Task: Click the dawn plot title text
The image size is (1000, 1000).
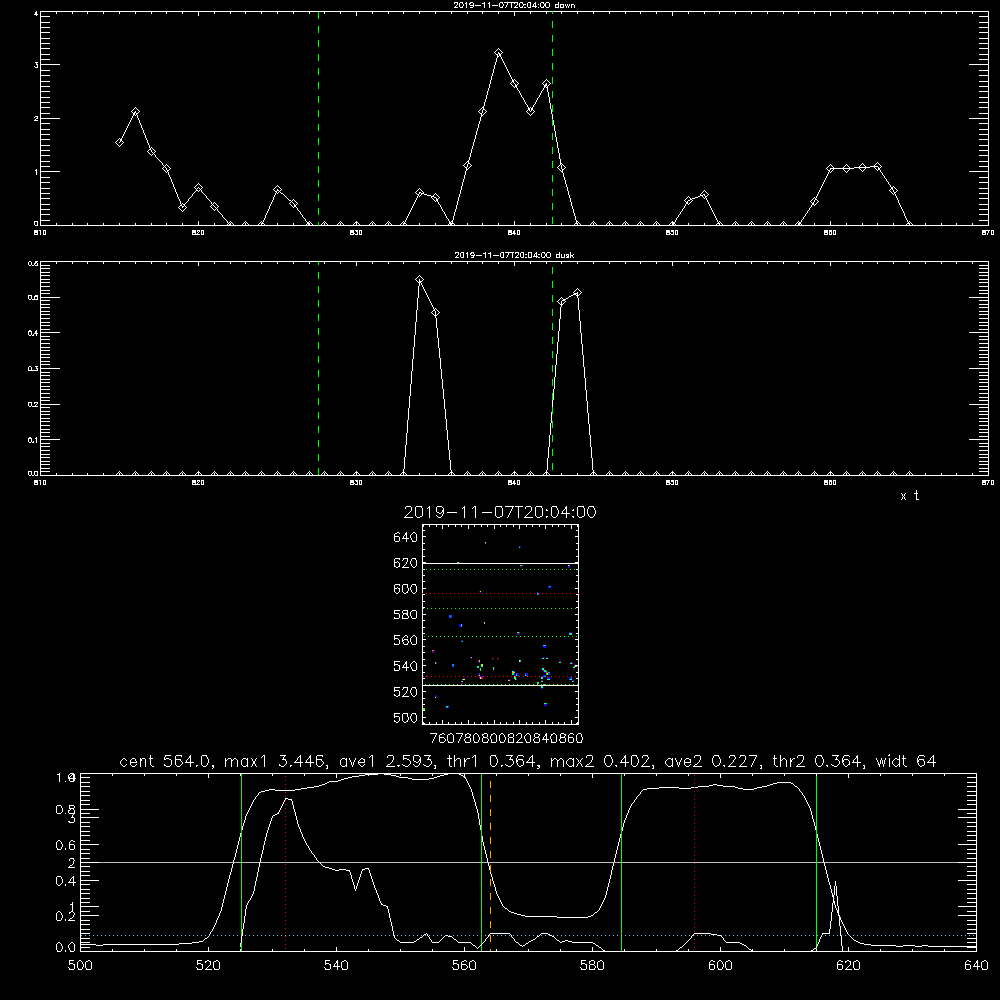Action: point(514,5)
